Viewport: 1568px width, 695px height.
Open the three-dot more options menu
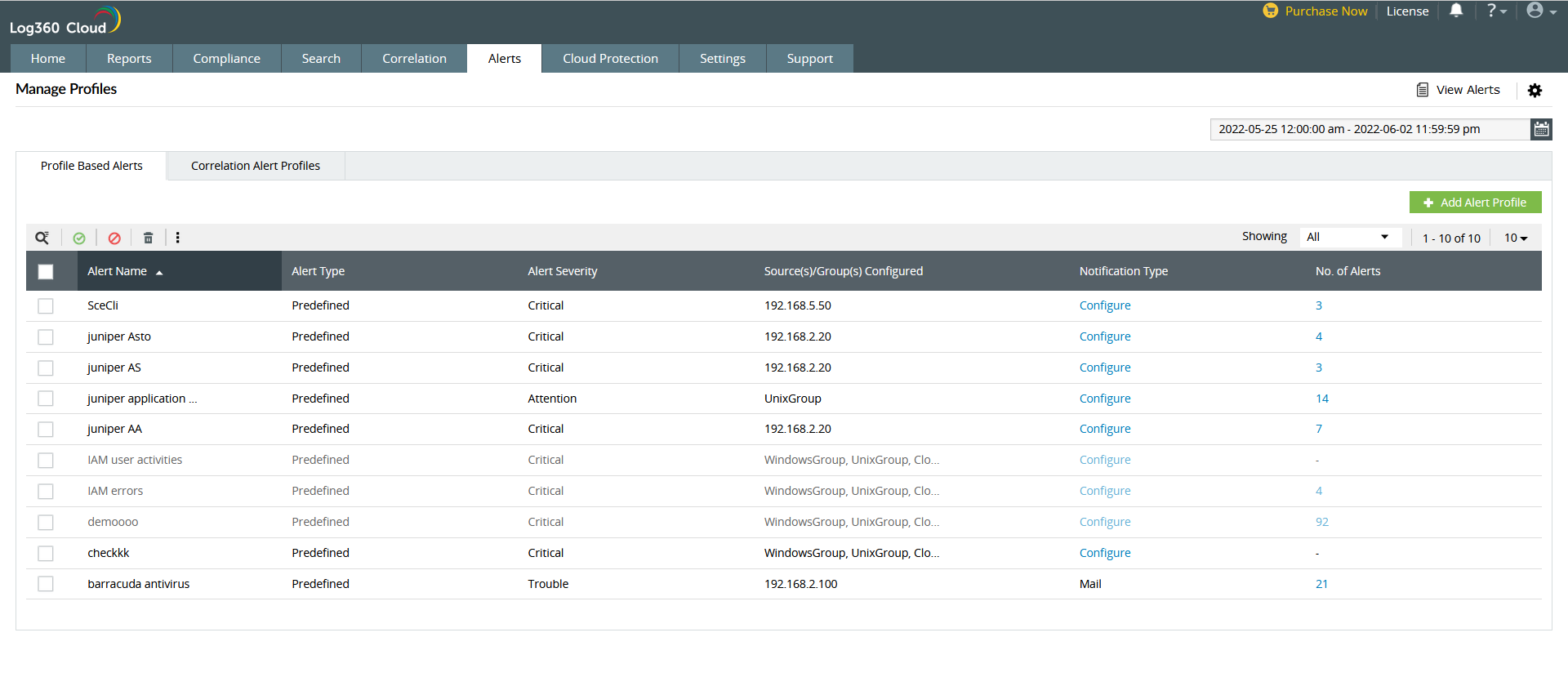177,238
